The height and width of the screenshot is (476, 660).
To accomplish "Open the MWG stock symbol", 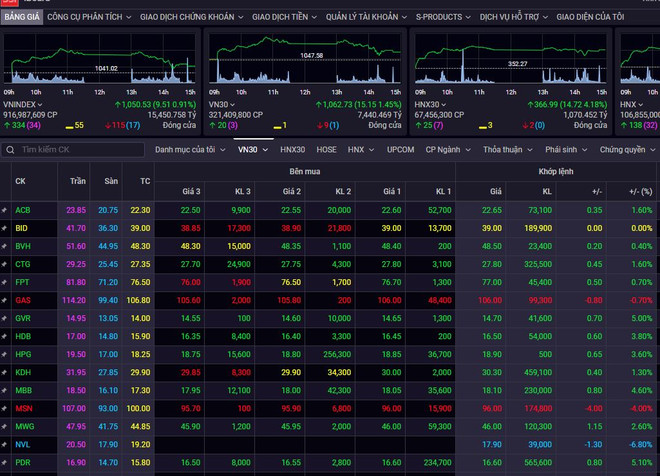I will [24, 426].
